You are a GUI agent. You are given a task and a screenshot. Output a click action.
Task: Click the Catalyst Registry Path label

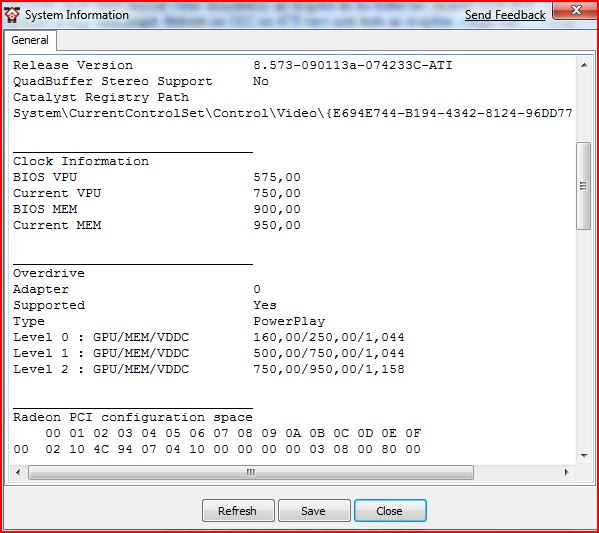tap(101, 97)
